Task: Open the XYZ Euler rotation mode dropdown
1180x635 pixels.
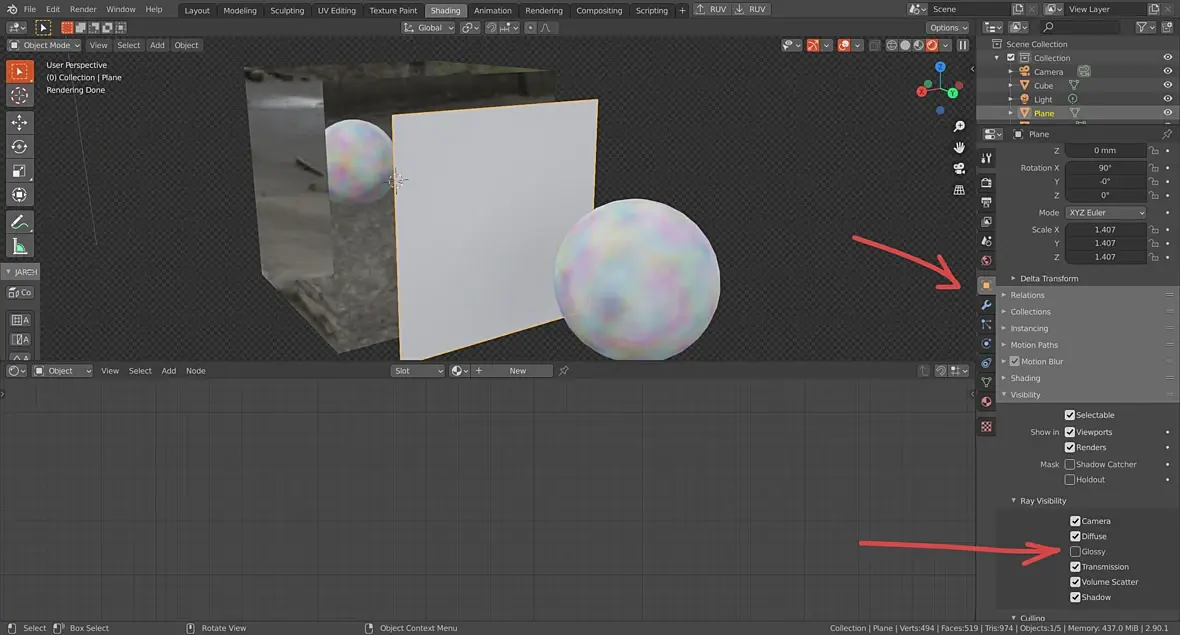Action: 1105,213
